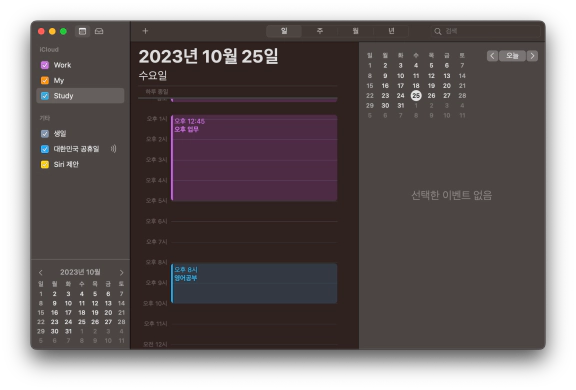Click the search magnifier icon
576x390 pixels.
click(x=438, y=31)
